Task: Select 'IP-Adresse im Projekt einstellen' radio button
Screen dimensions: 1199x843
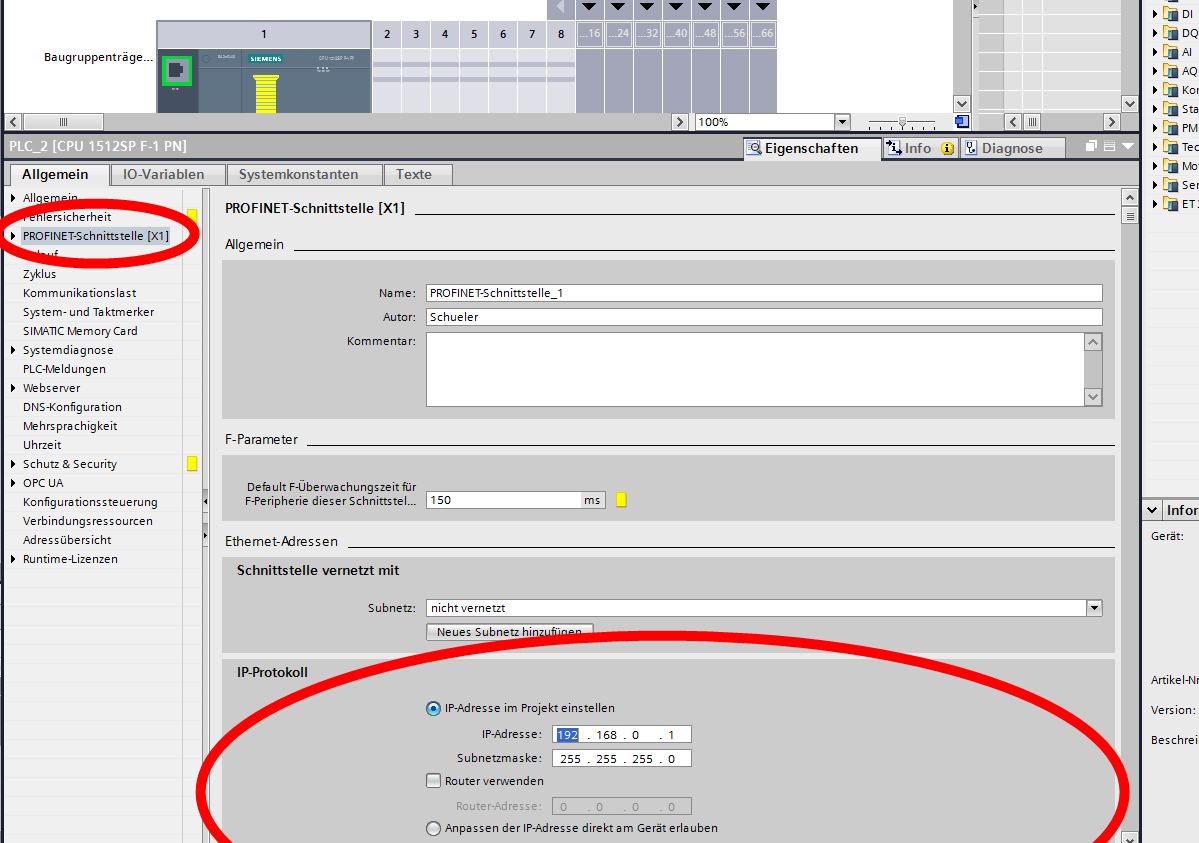Action: (x=433, y=708)
